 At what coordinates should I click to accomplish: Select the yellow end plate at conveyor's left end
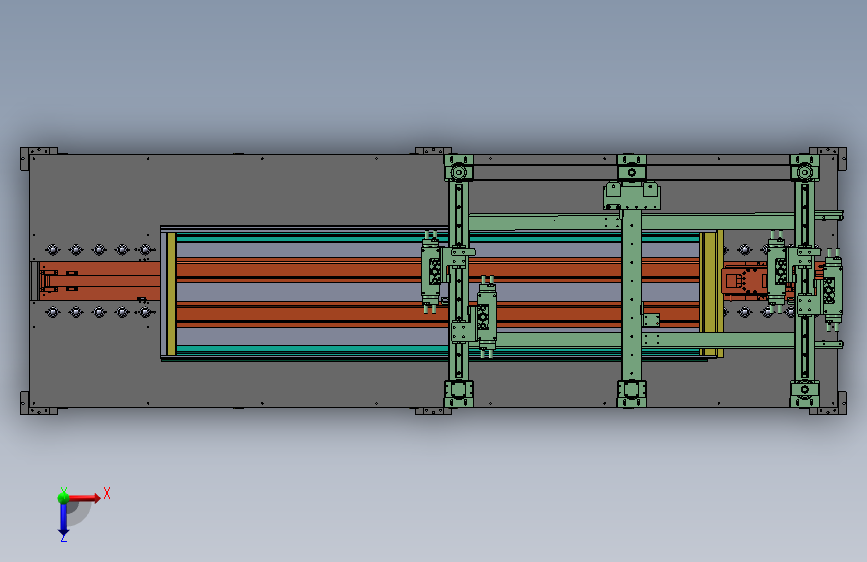pos(171,294)
